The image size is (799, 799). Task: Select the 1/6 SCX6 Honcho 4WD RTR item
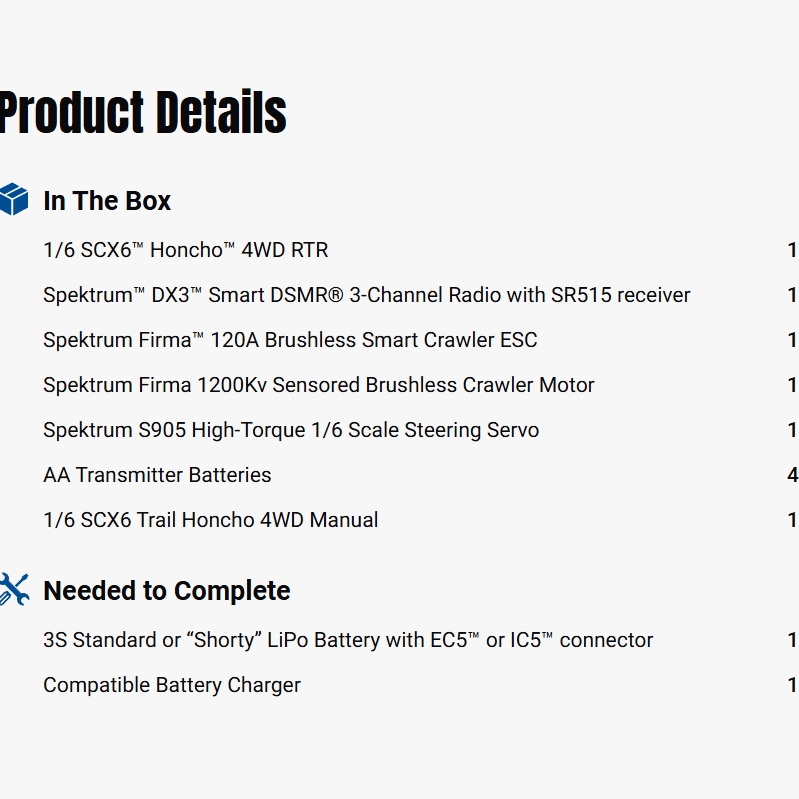pos(185,250)
